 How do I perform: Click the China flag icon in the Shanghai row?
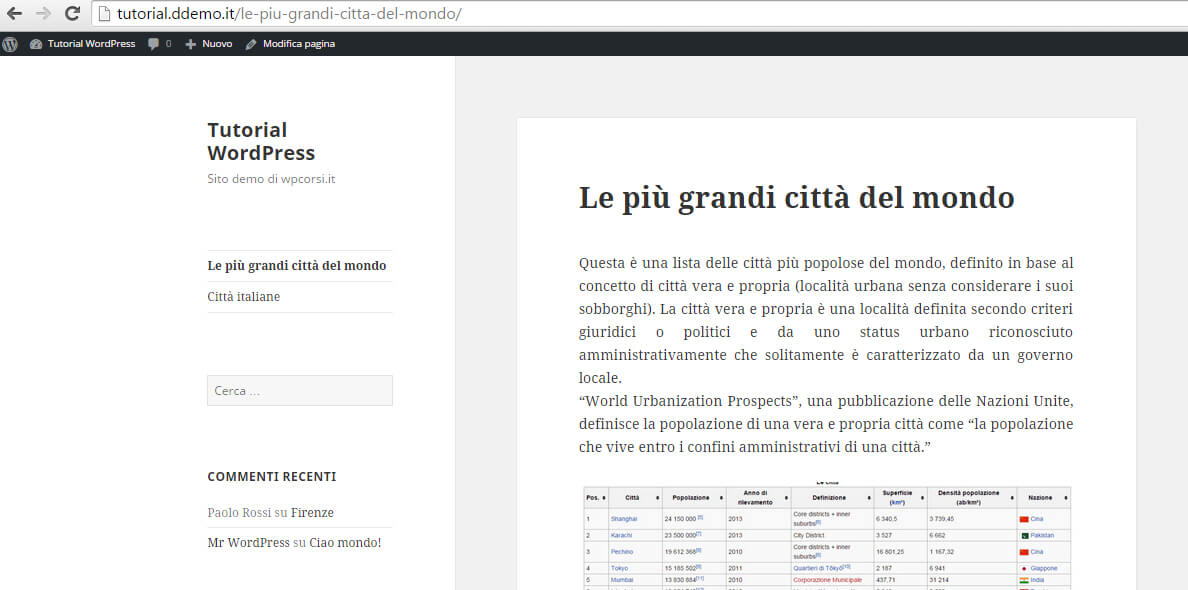[1024, 519]
